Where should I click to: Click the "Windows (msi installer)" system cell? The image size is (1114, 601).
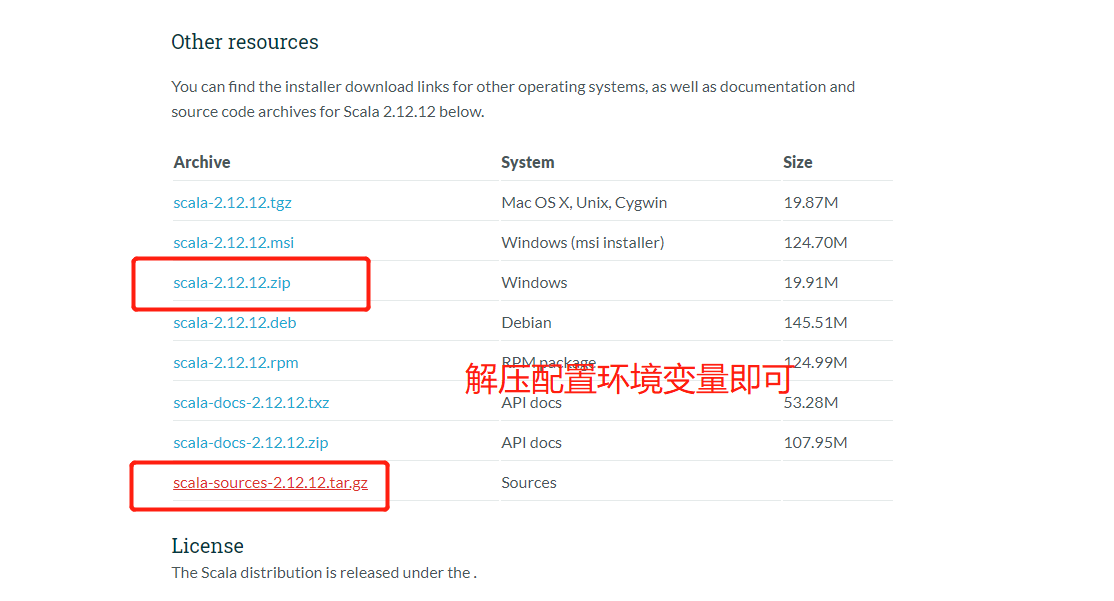pyautogui.click(x=582, y=243)
